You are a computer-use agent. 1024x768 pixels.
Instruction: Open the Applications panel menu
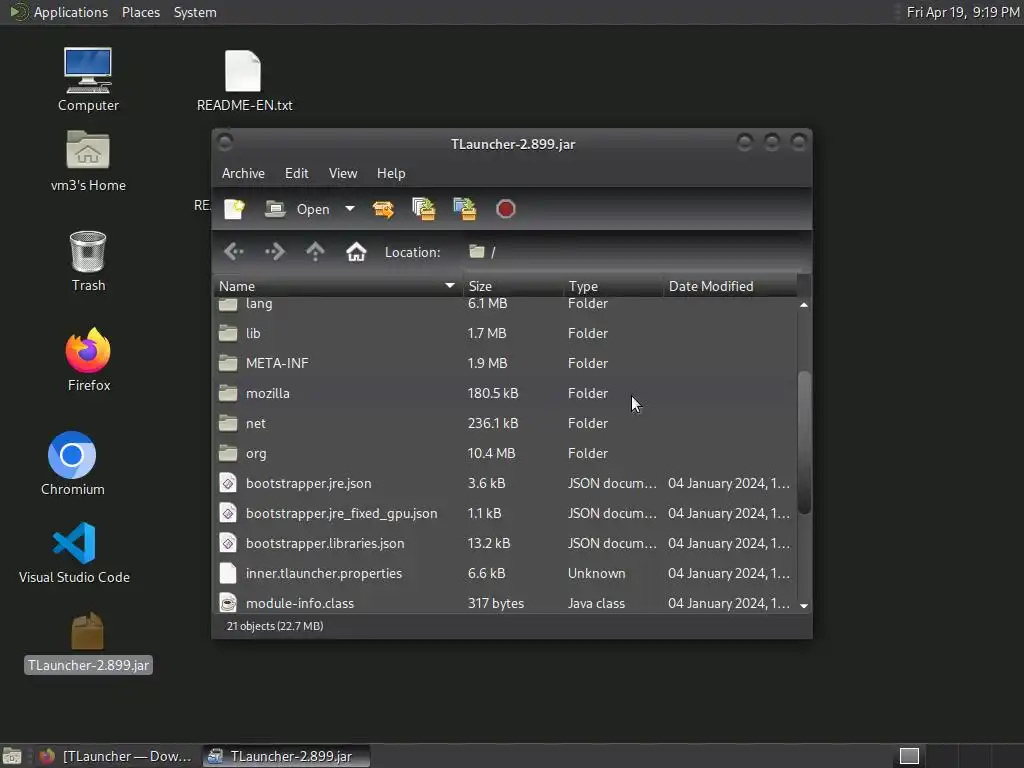pos(59,12)
